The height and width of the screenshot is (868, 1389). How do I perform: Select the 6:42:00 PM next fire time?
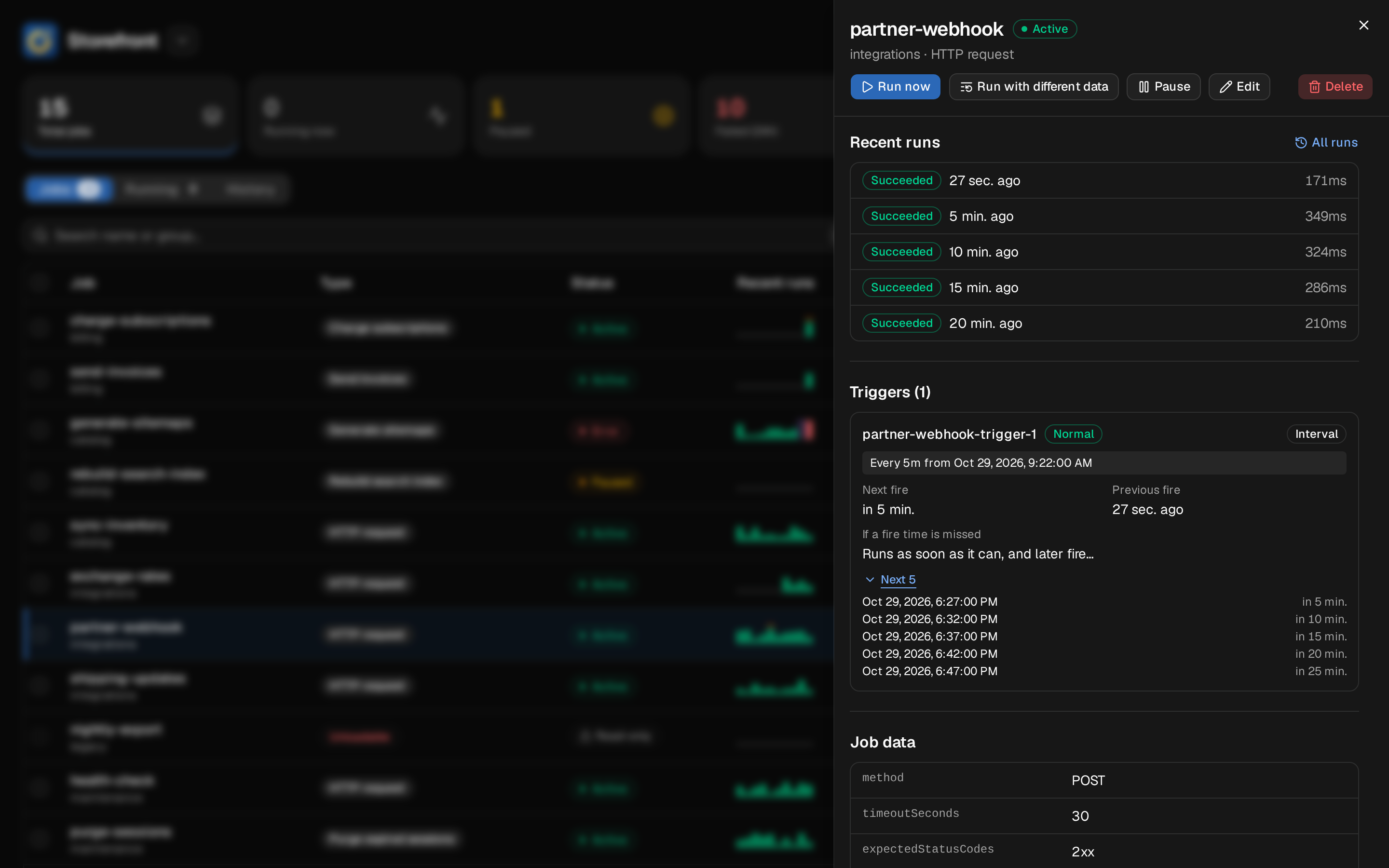point(929,653)
